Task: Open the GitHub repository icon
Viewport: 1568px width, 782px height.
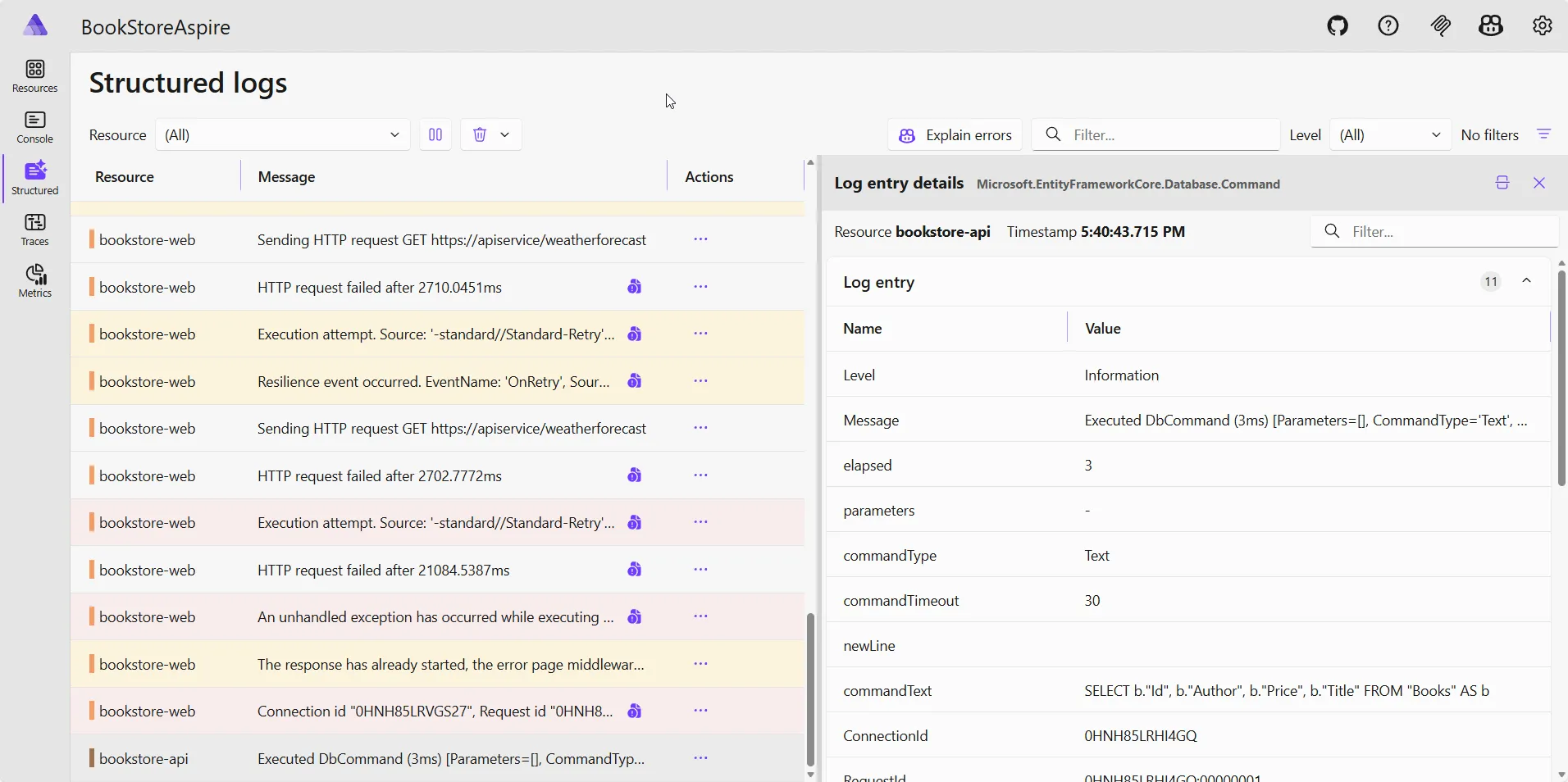Action: (x=1337, y=25)
